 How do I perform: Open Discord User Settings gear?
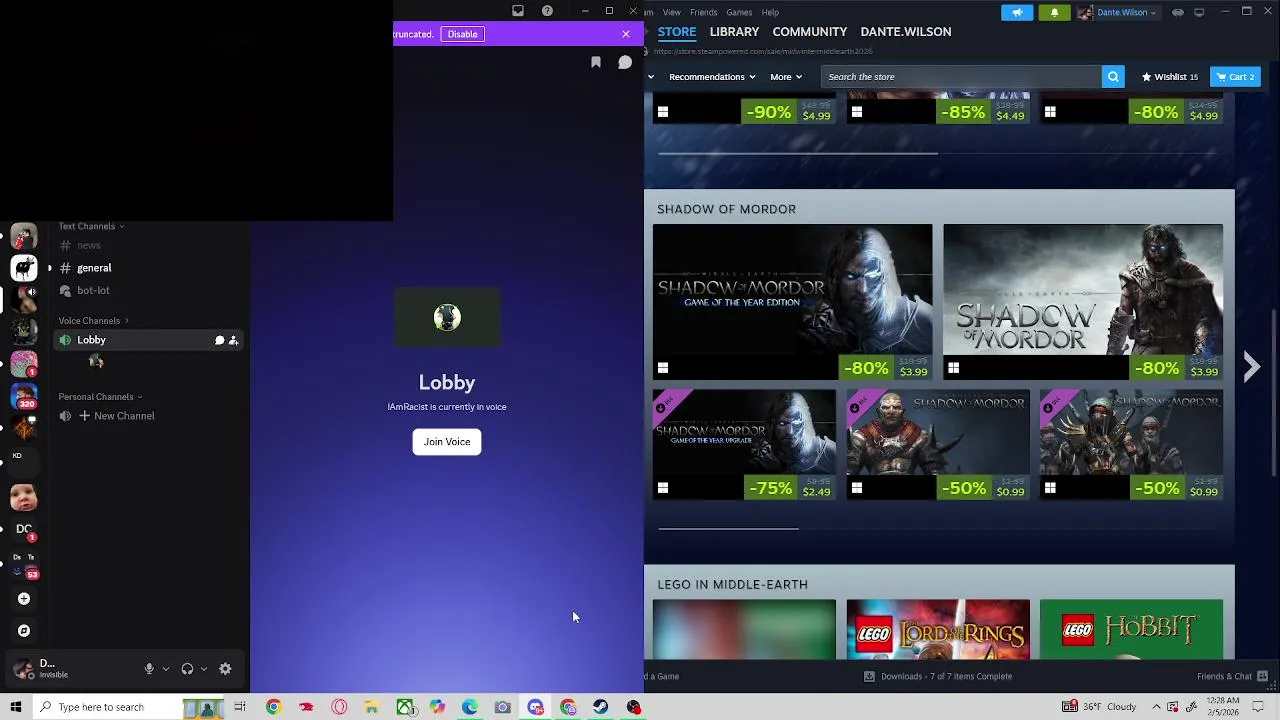click(225, 669)
